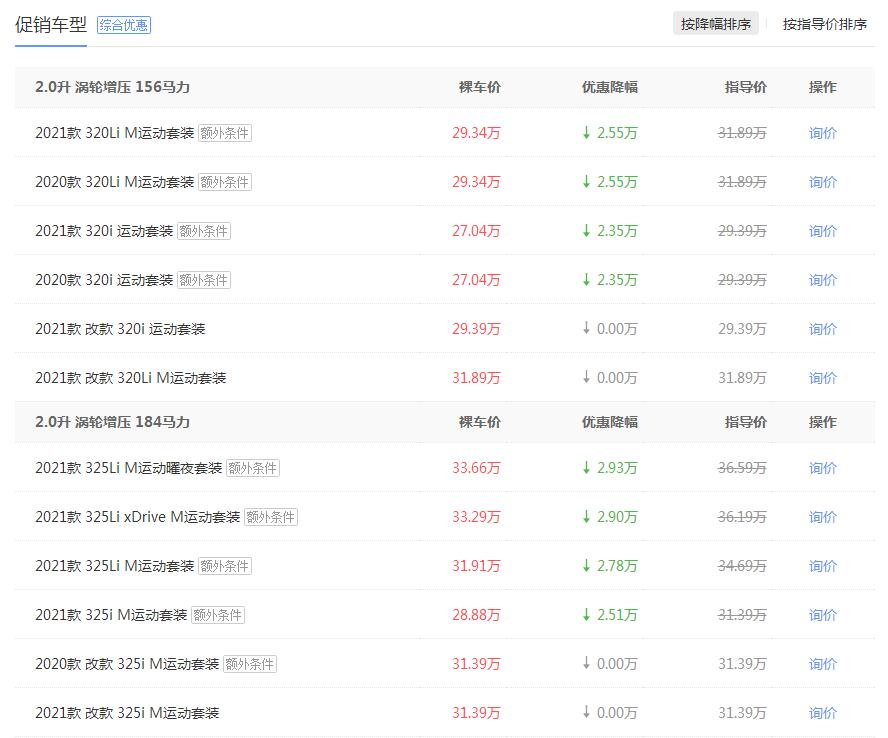This screenshot has height=738, width=888.
Task: Open 额外条件 tag on 2021款 320i 运动套装
Action: [204, 231]
